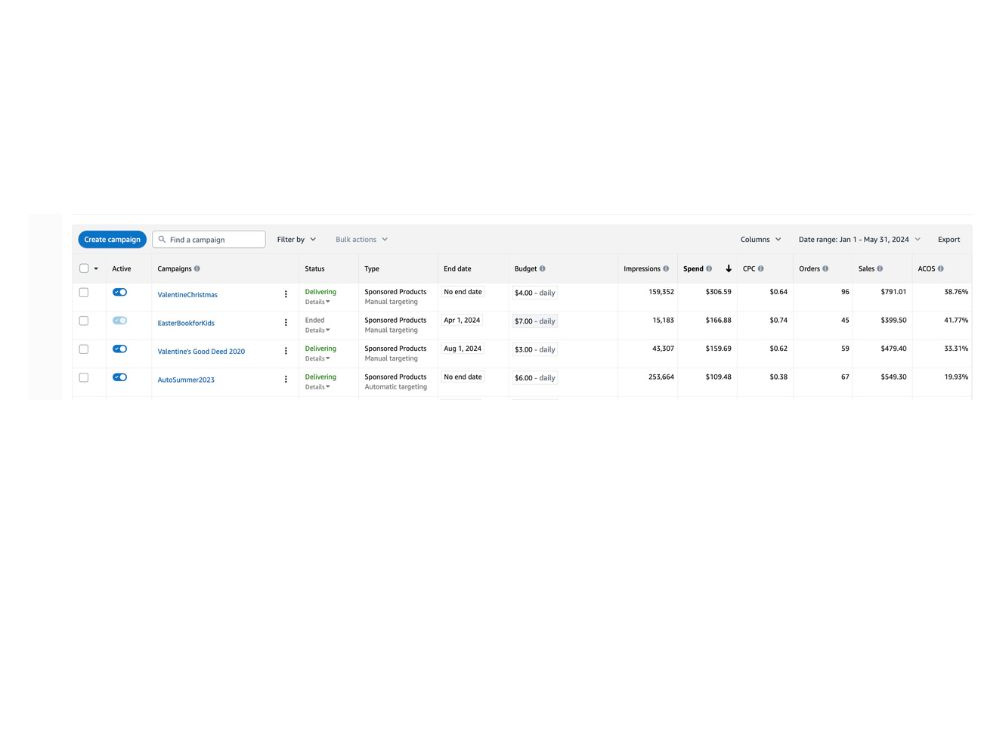Edit the $6.00 daily budget field
The image size is (1000, 750).
coord(534,378)
